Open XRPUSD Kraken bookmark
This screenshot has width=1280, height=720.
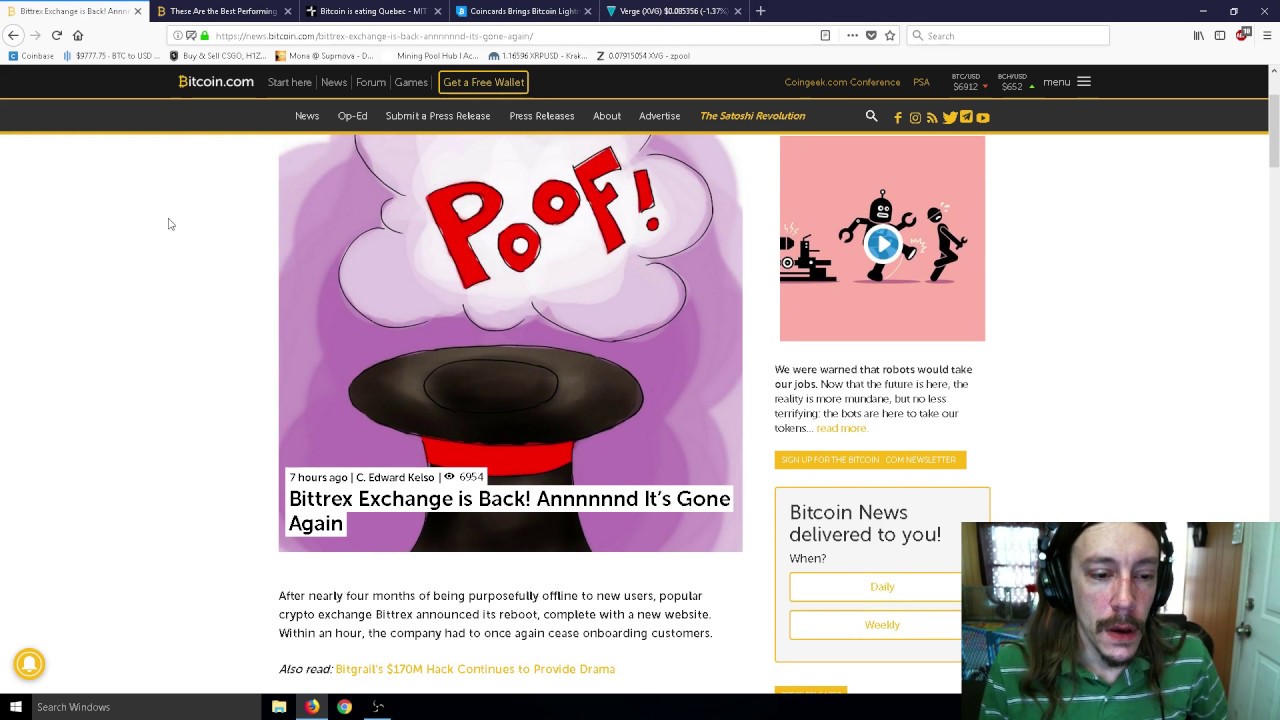538,56
